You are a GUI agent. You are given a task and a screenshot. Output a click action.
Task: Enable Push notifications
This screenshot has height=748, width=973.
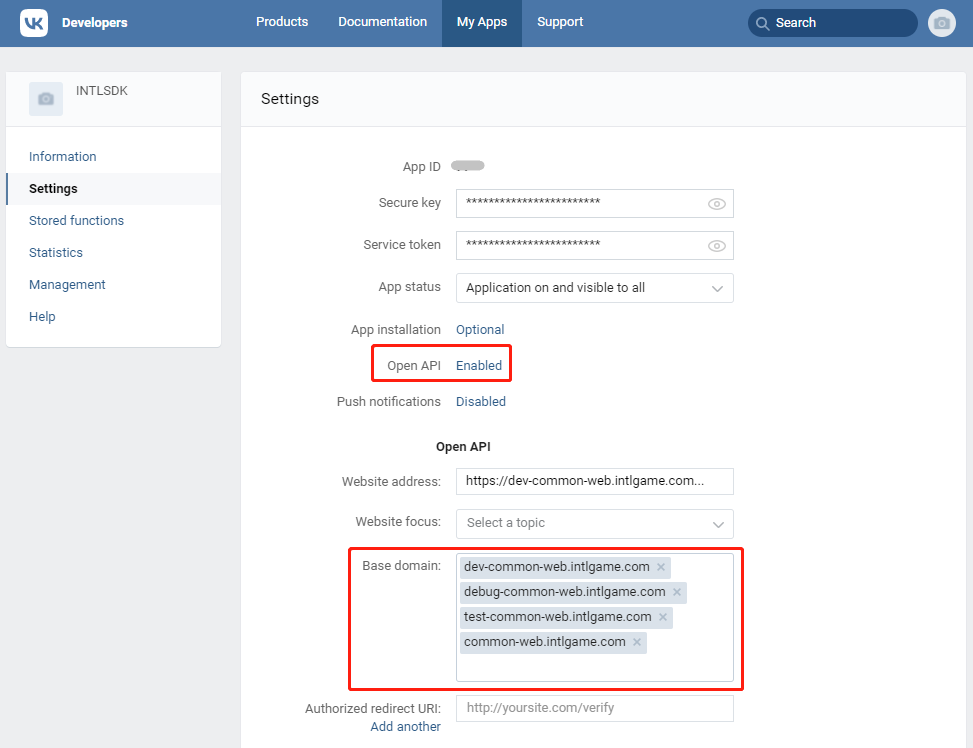tap(480, 401)
